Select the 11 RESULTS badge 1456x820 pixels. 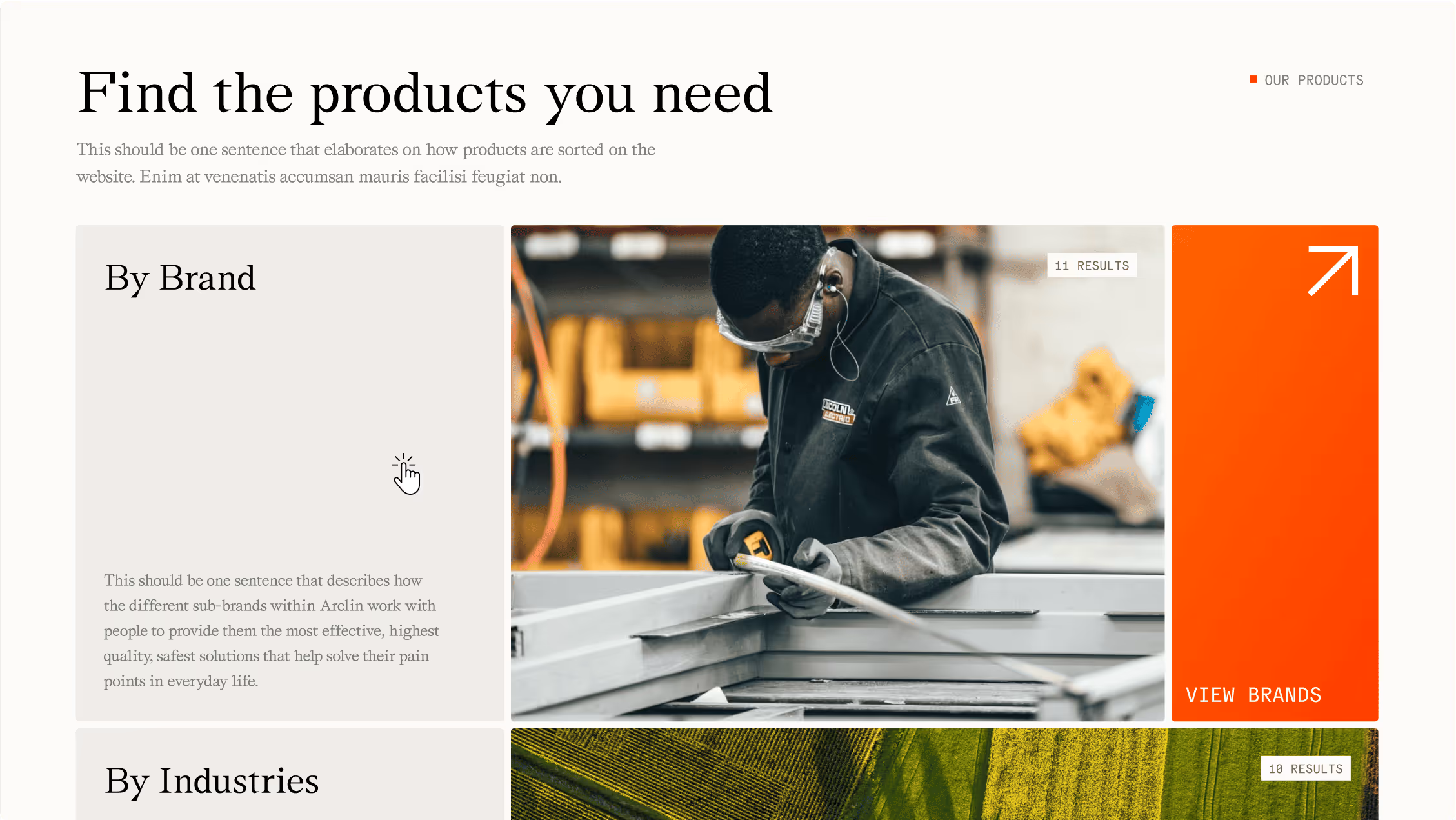pyautogui.click(x=1092, y=266)
